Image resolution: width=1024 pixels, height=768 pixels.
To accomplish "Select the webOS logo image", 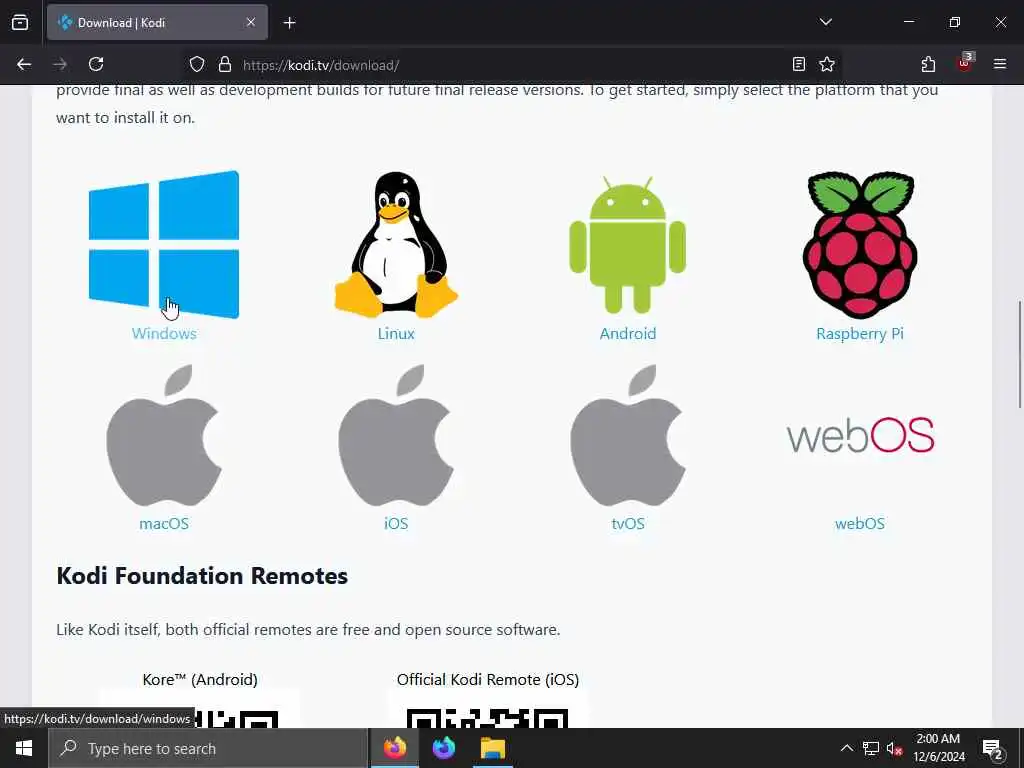I will (860, 436).
